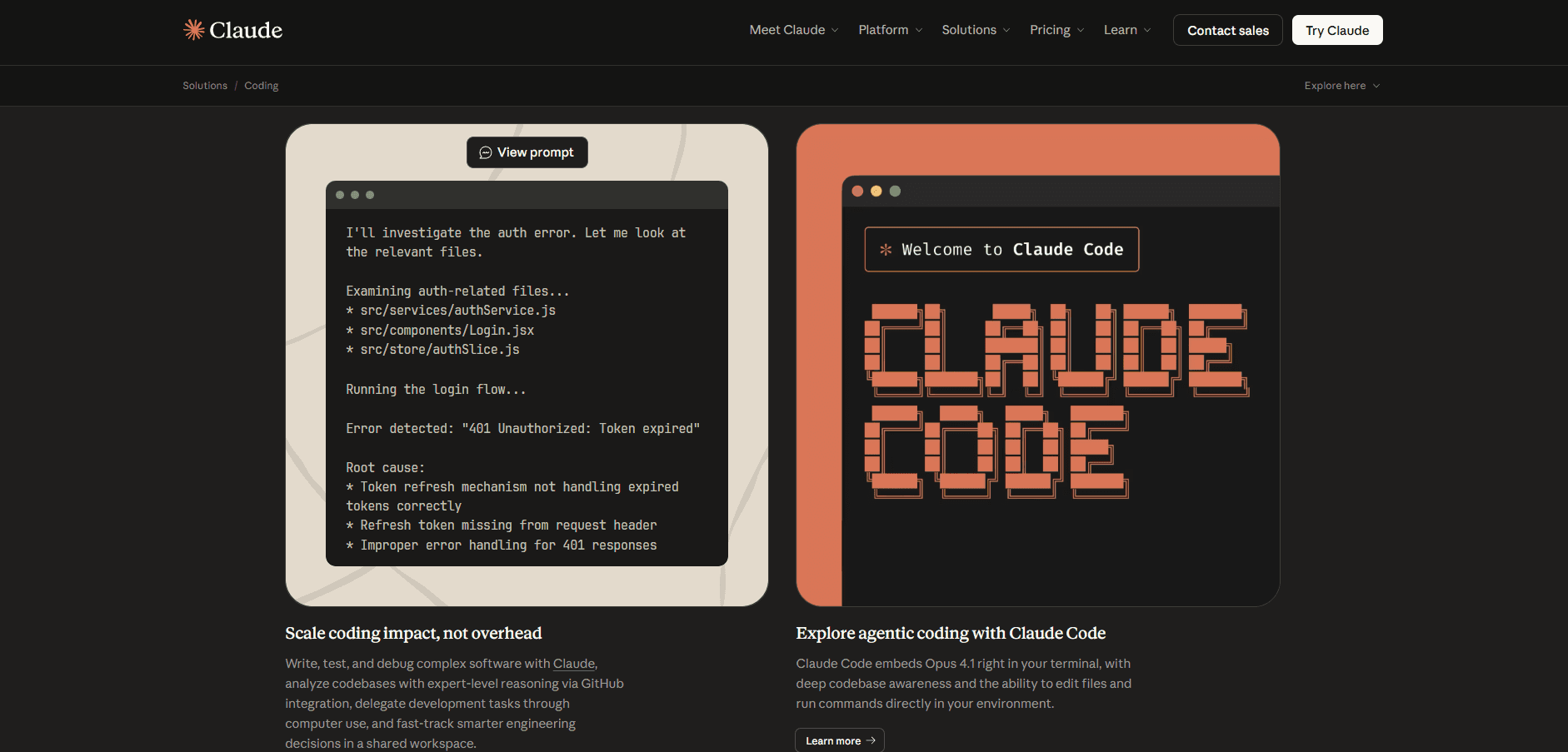Click the 'Error detected: 401 Unauthorized' line
The height and width of the screenshot is (752, 1568).
click(x=522, y=429)
